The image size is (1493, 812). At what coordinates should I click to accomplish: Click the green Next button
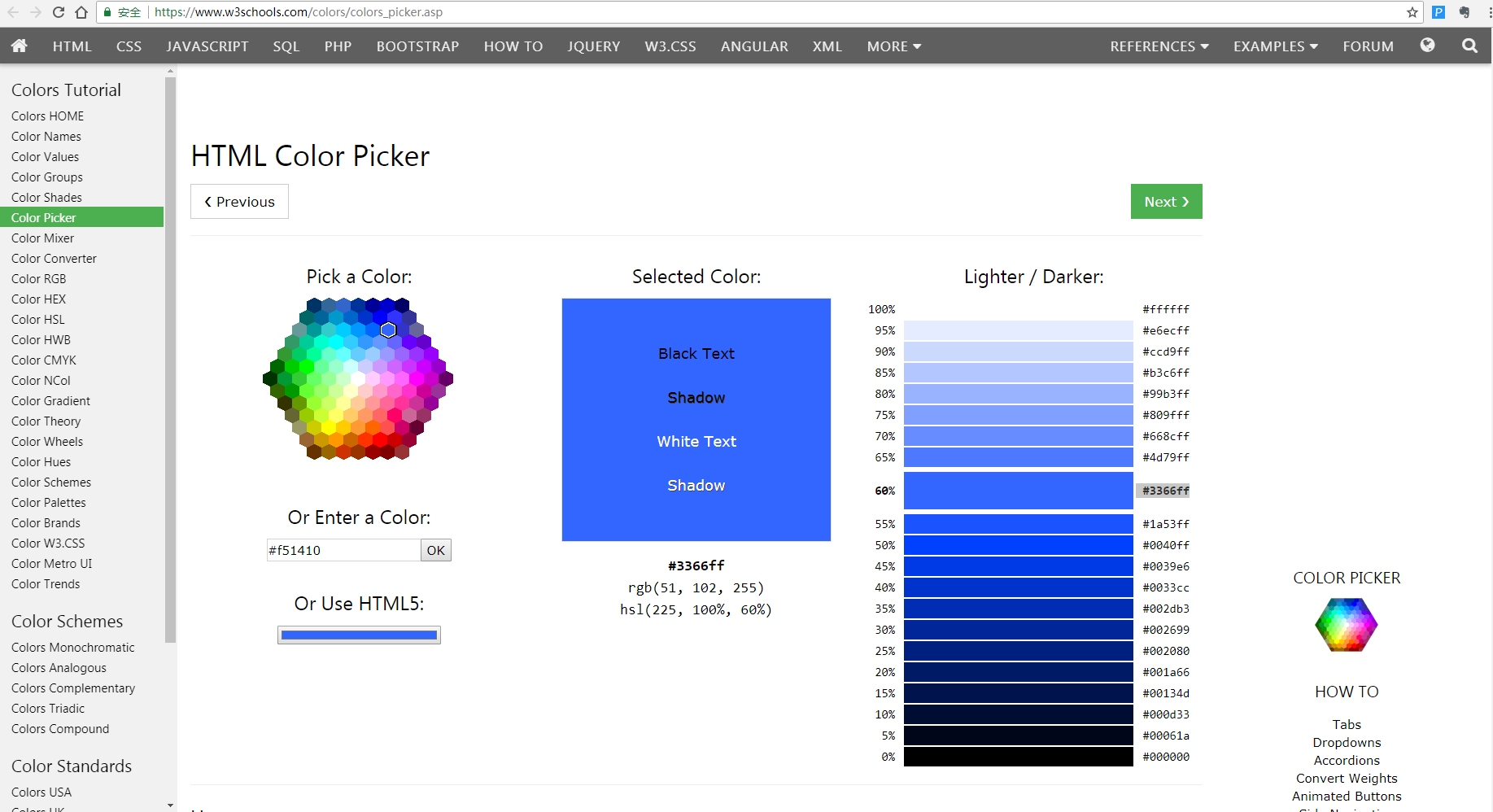pos(1167,202)
